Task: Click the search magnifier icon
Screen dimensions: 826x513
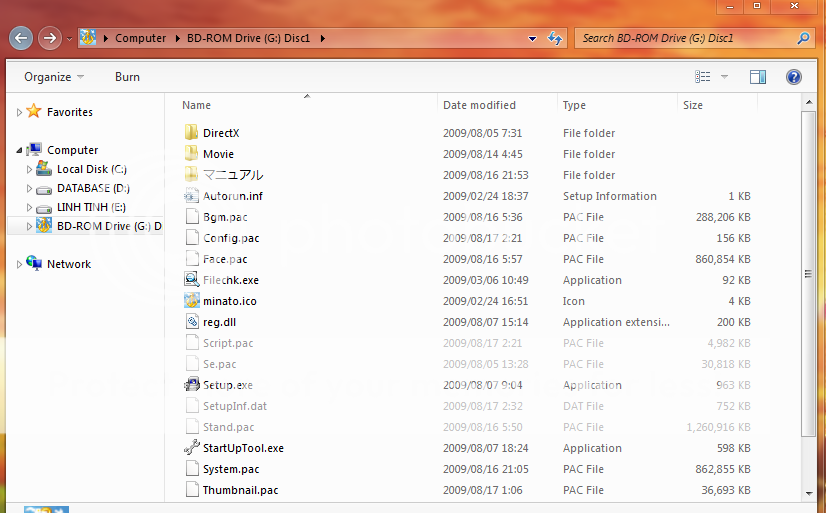Action: click(803, 39)
